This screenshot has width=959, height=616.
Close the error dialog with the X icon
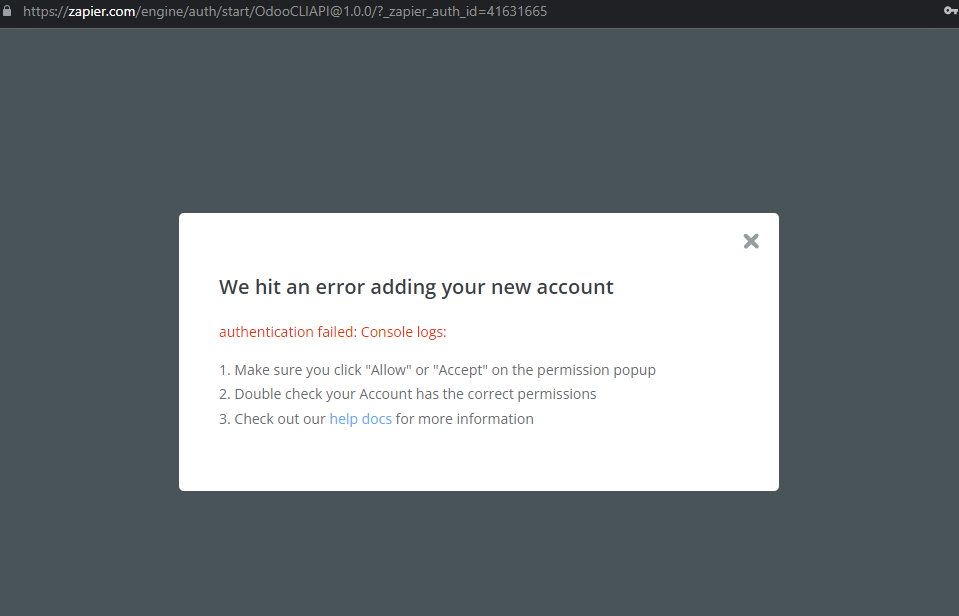pyautogui.click(x=751, y=241)
